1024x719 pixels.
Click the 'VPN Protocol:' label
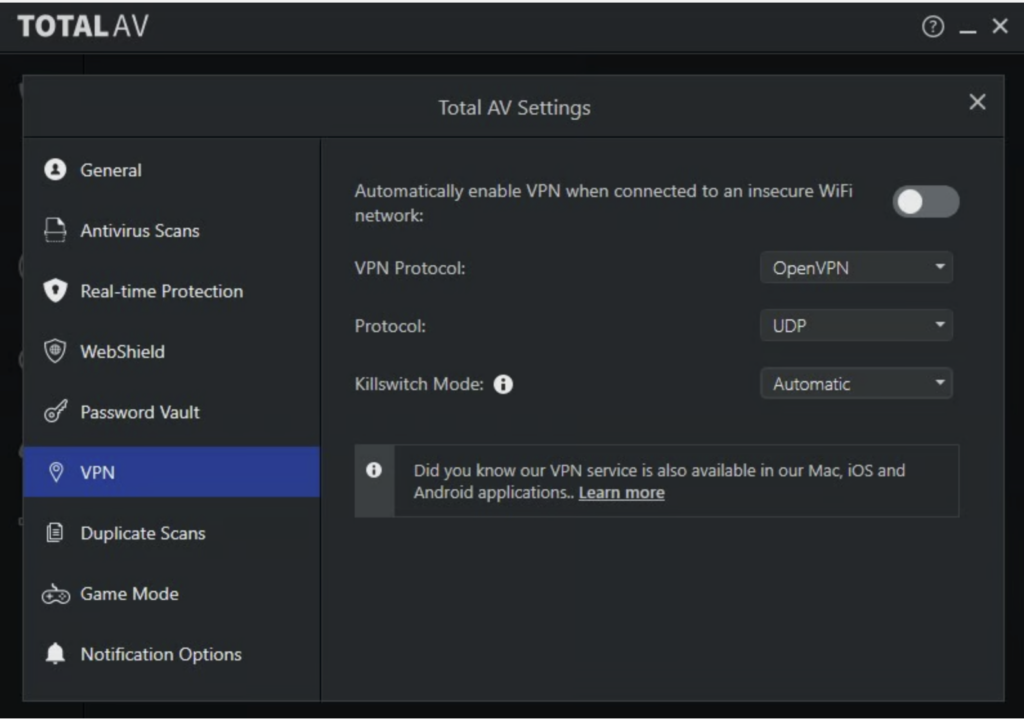(409, 268)
